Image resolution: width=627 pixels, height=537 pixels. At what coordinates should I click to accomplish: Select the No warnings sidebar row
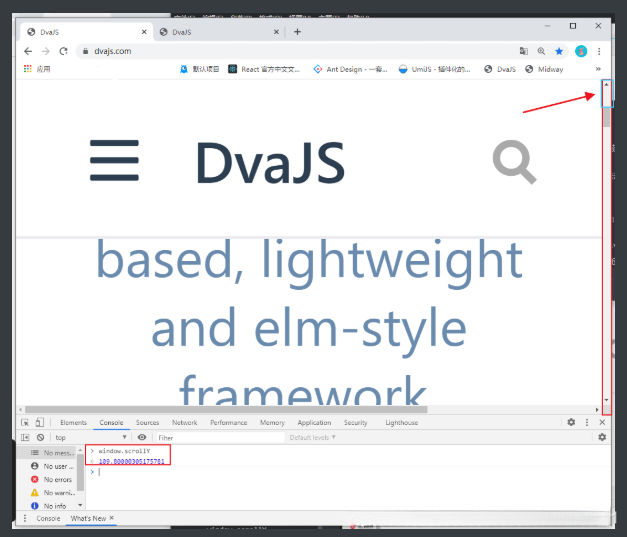pos(48,493)
